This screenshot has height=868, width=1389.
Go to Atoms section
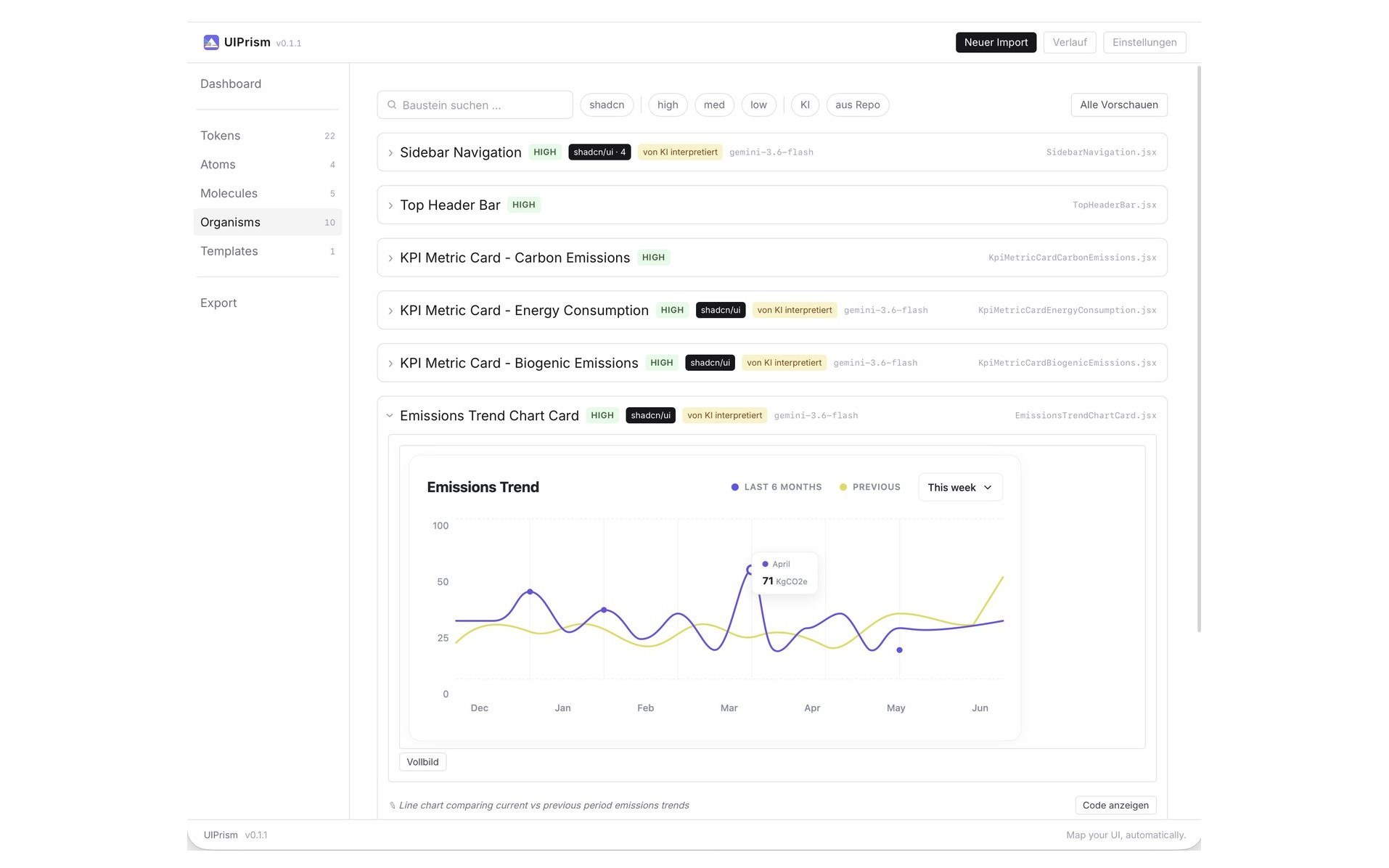coord(267,165)
